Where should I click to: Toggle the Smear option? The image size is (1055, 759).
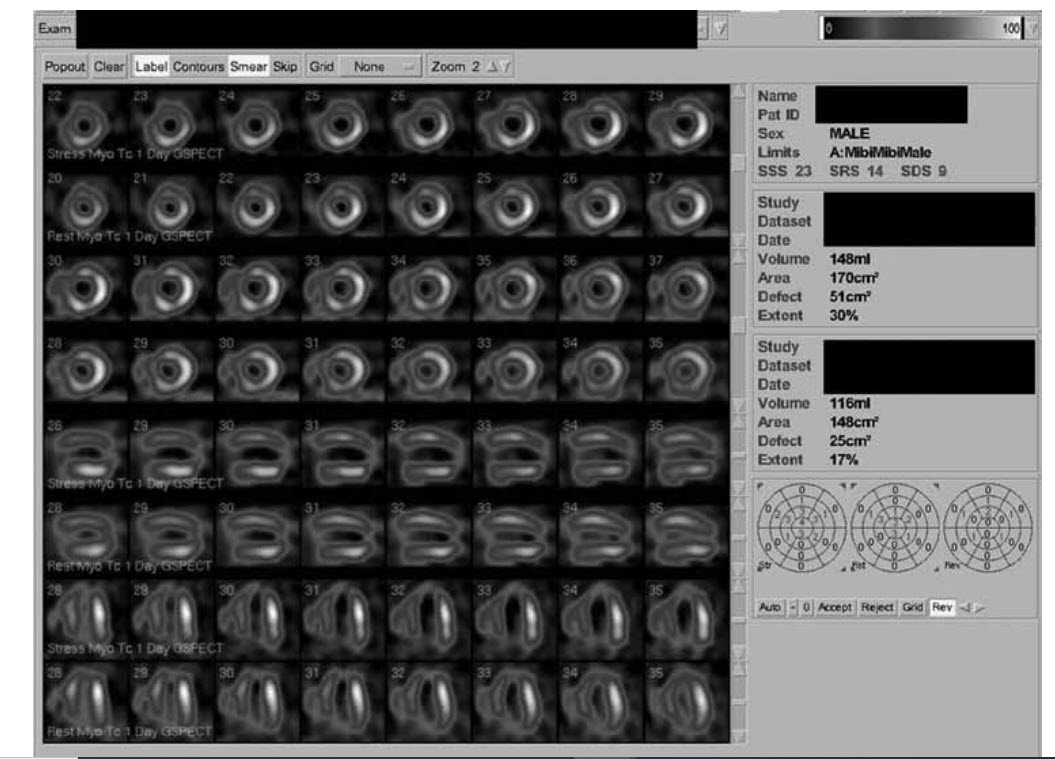tap(248, 67)
